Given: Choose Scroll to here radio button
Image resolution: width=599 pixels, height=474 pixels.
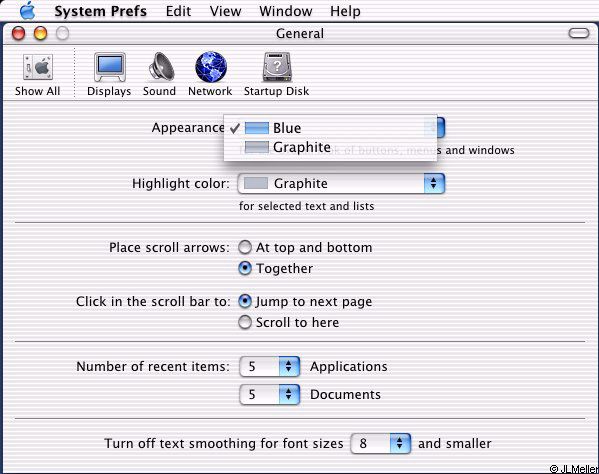Looking at the screenshot, I should click(x=245, y=322).
